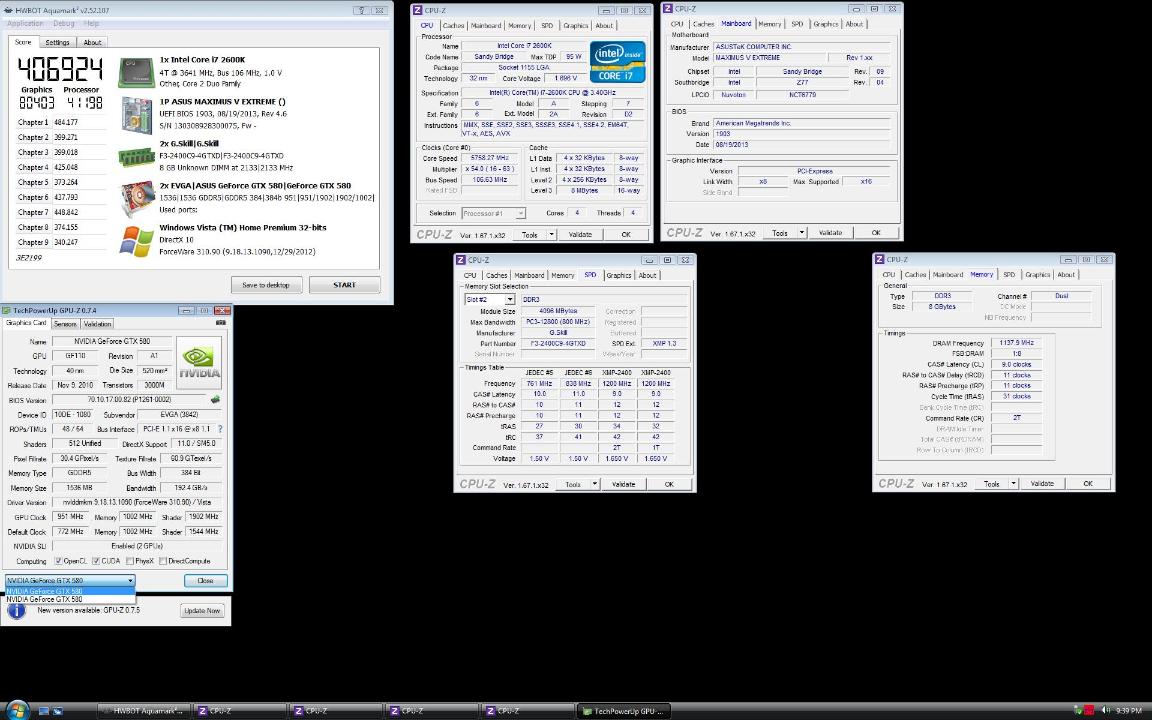Open HWBOT Aquamark from the taskbar

pyautogui.click(x=143, y=710)
